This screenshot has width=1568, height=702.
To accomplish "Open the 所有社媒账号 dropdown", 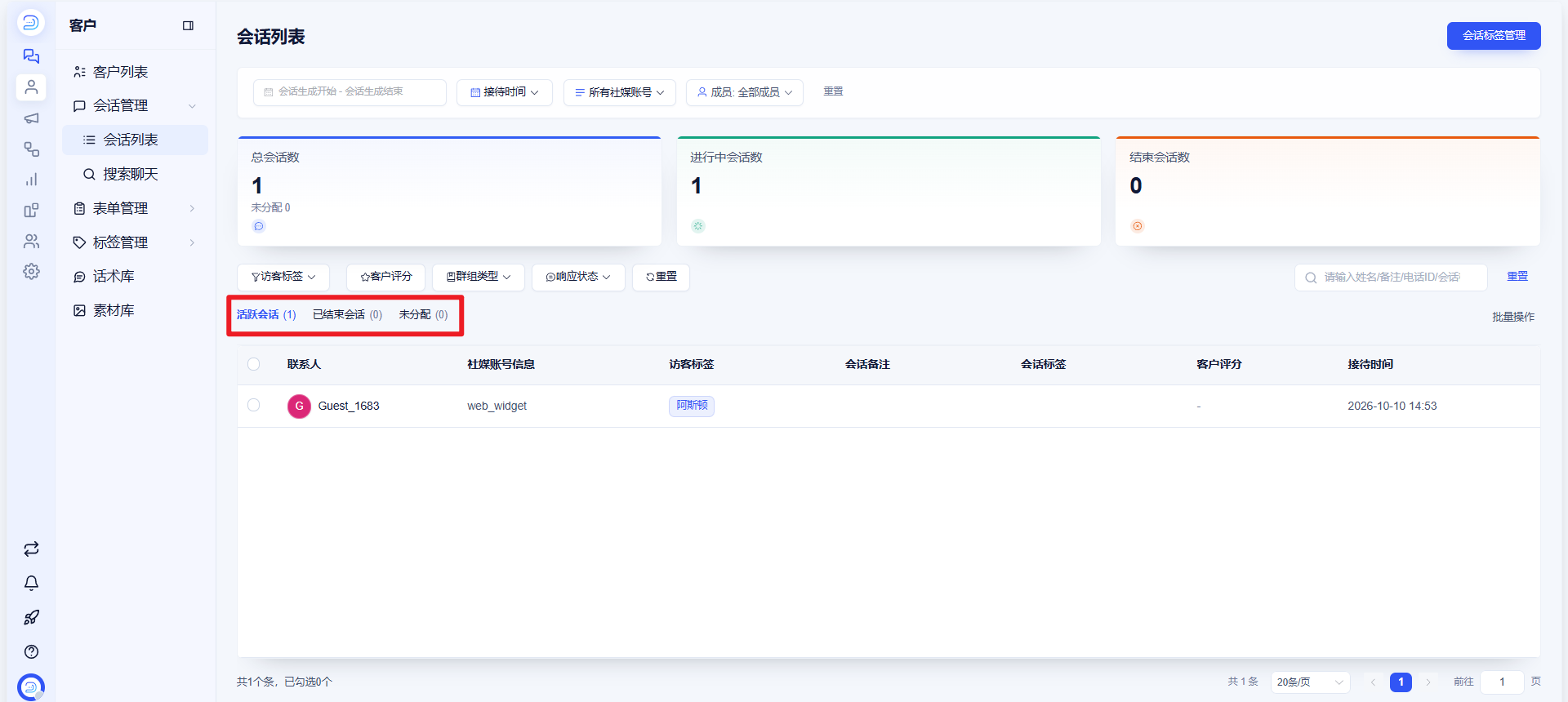I will pyautogui.click(x=620, y=92).
